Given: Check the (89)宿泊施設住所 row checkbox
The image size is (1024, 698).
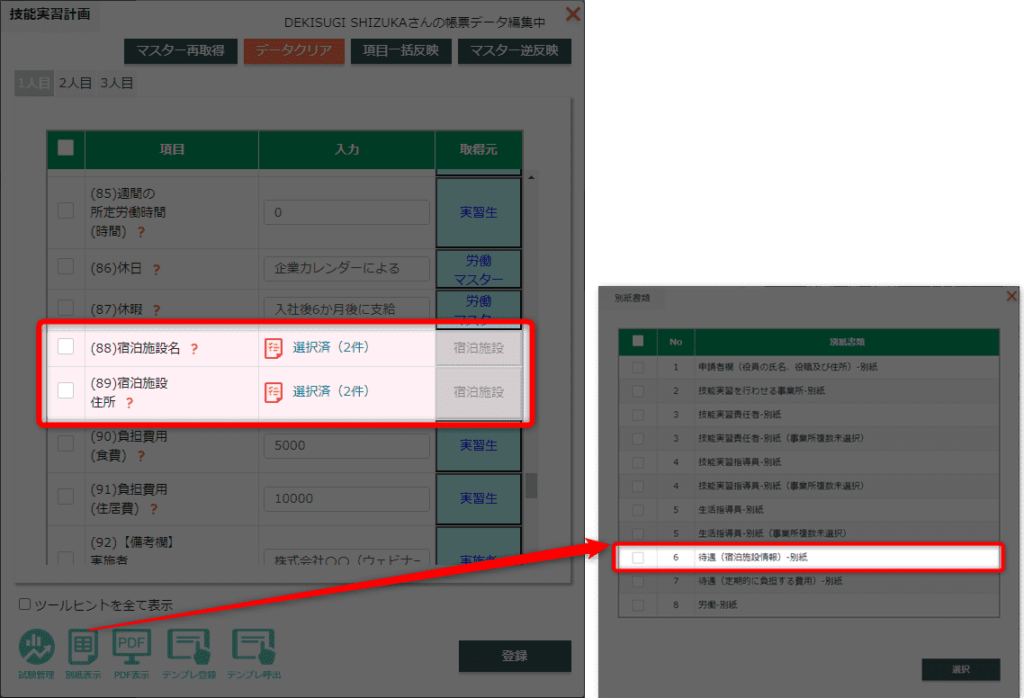Looking at the screenshot, I should point(65,390).
